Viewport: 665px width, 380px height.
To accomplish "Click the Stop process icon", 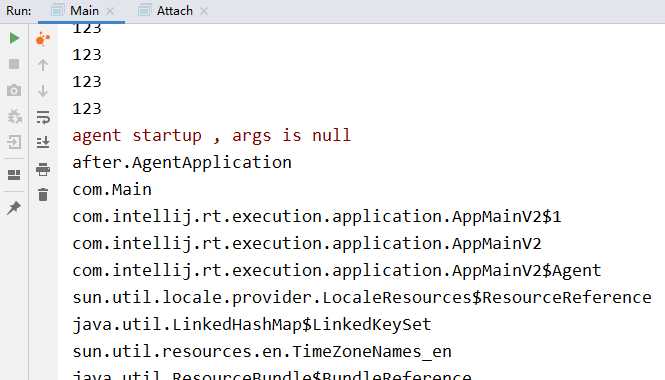I will click(x=14, y=64).
